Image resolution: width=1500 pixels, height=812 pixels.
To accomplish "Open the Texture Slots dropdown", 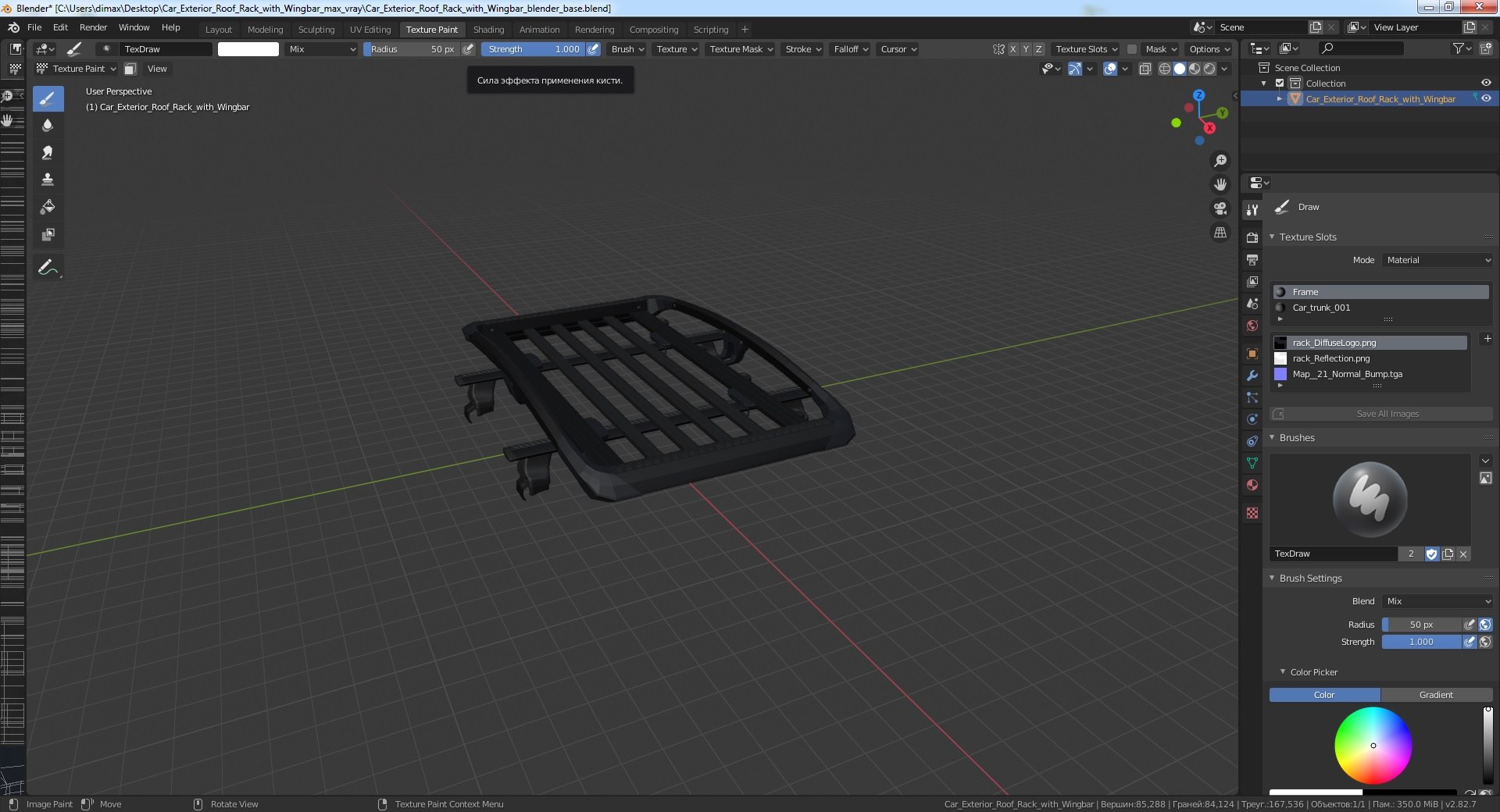I will click(1086, 49).
